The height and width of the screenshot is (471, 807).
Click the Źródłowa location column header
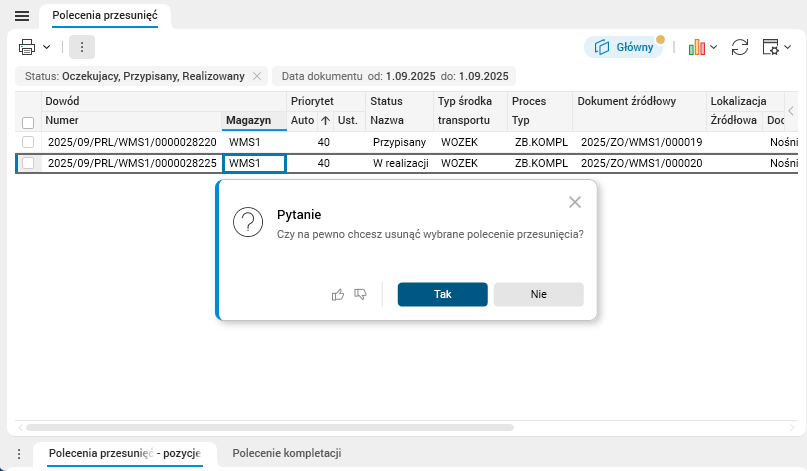coord(733,120)
